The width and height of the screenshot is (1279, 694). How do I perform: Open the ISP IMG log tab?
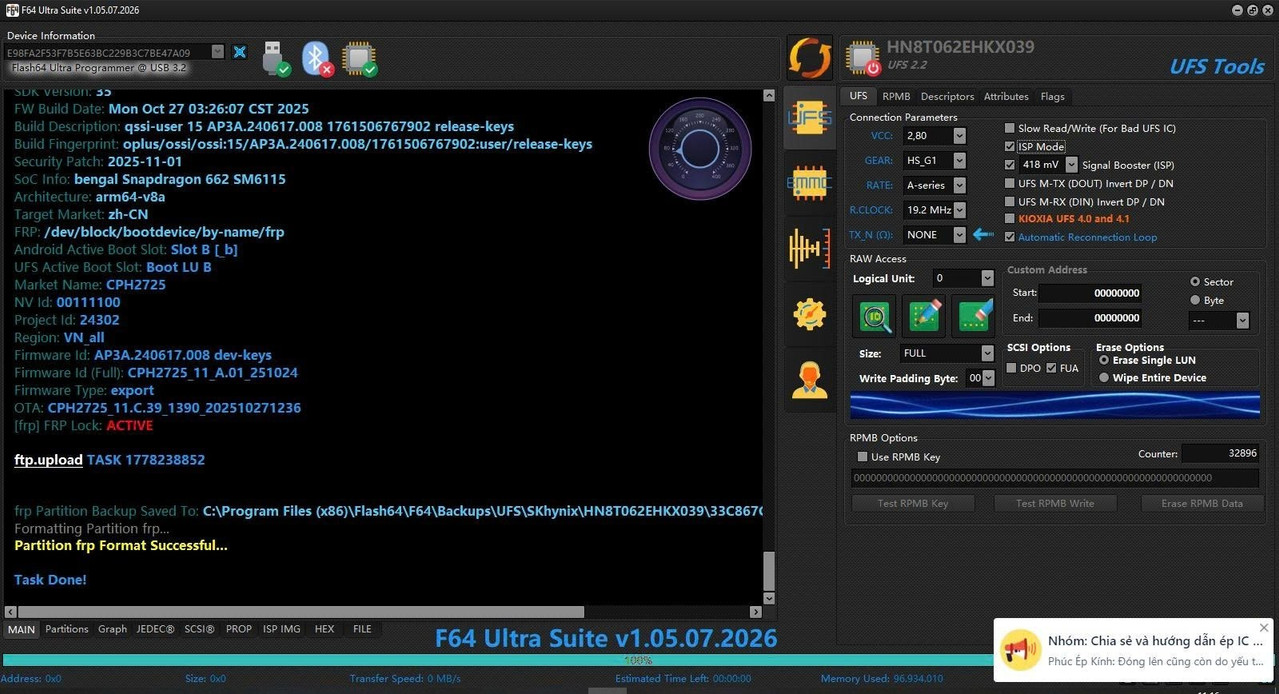click(281, 629)
